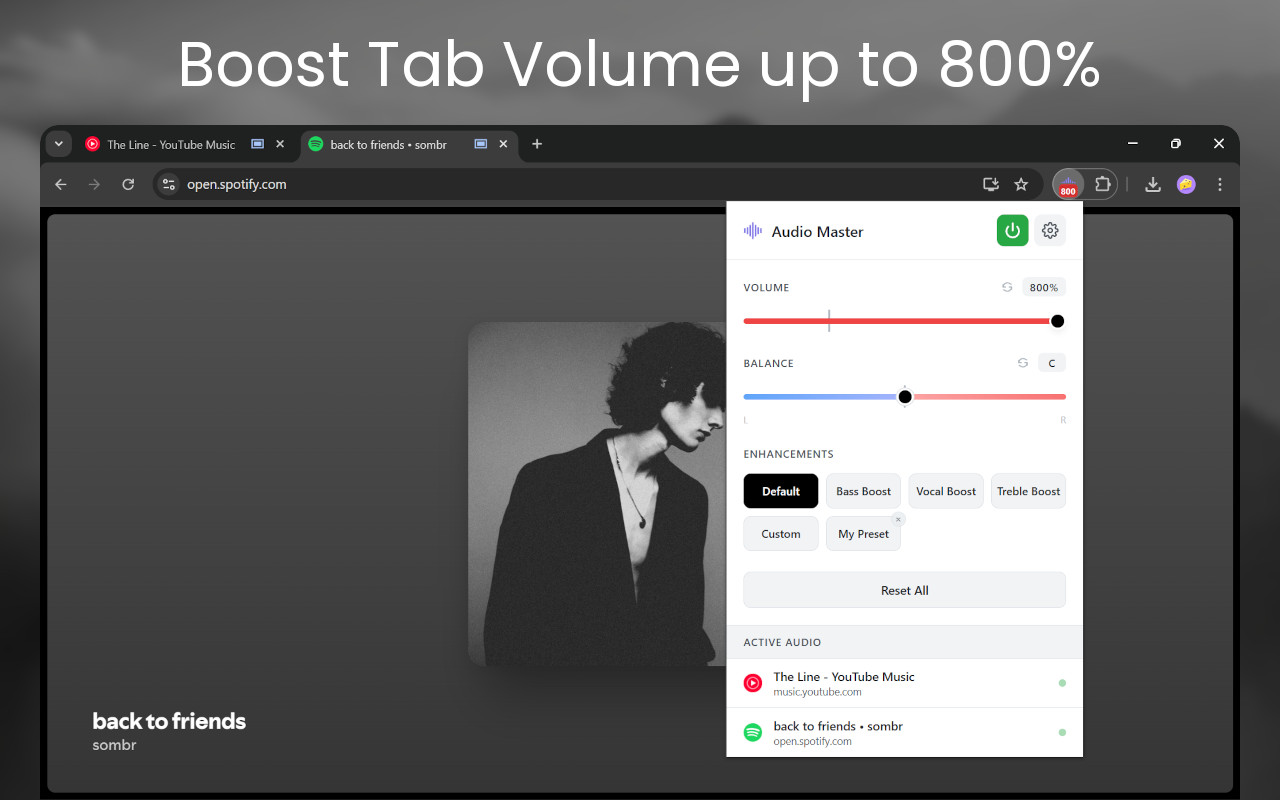Click the active dot beside back to friends Spotify
1280x800 pixels.
coord(1062,733)
